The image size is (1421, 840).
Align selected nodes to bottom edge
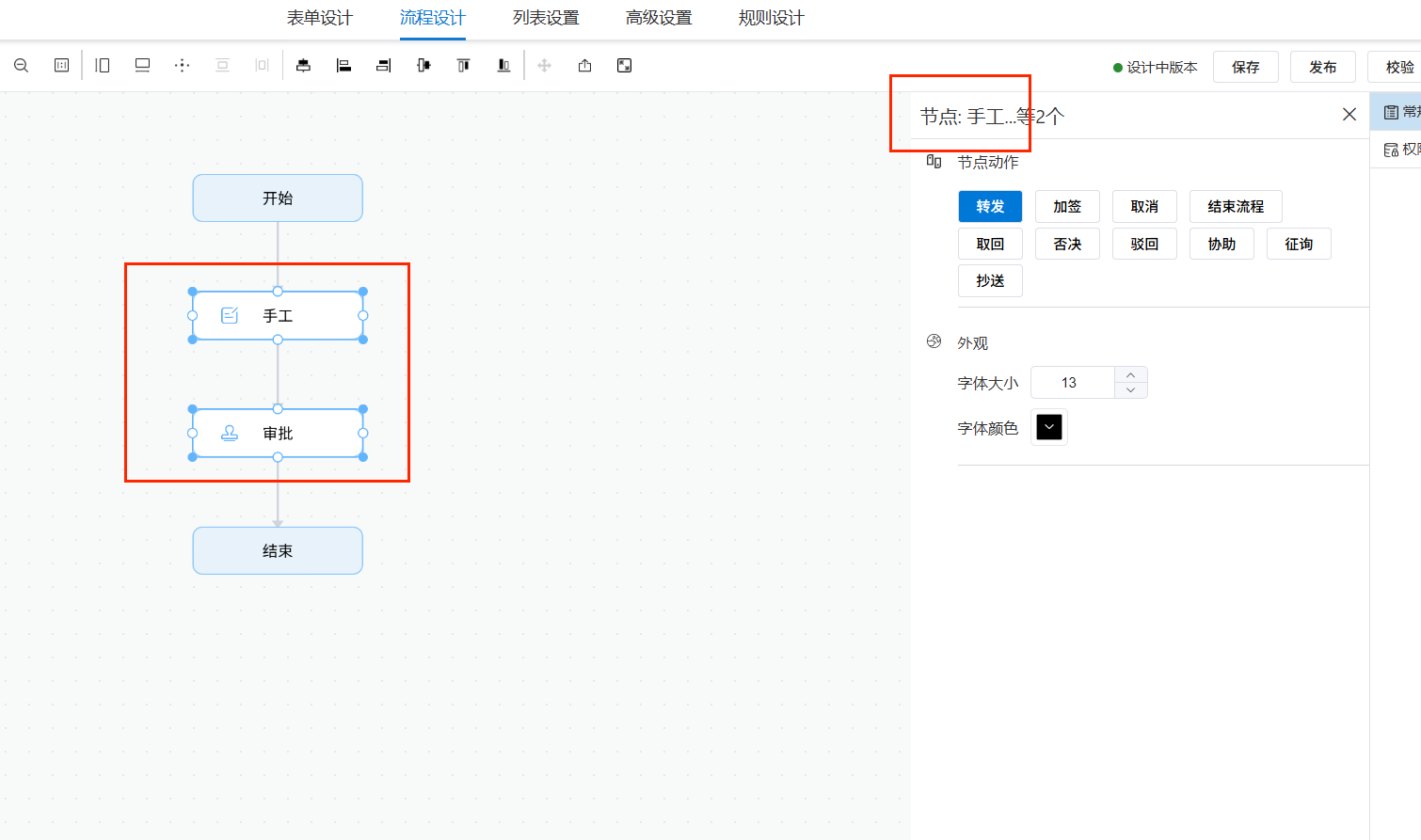tap(503, 66)
